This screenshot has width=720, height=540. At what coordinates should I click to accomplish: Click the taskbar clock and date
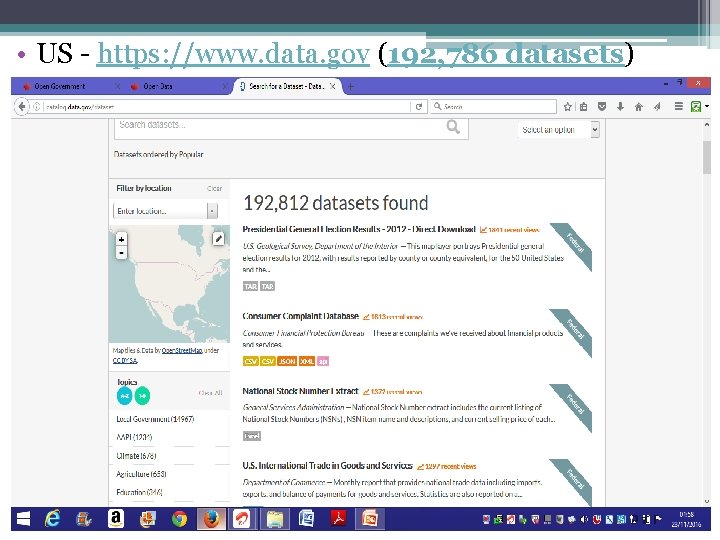click(x=686, y=519)
